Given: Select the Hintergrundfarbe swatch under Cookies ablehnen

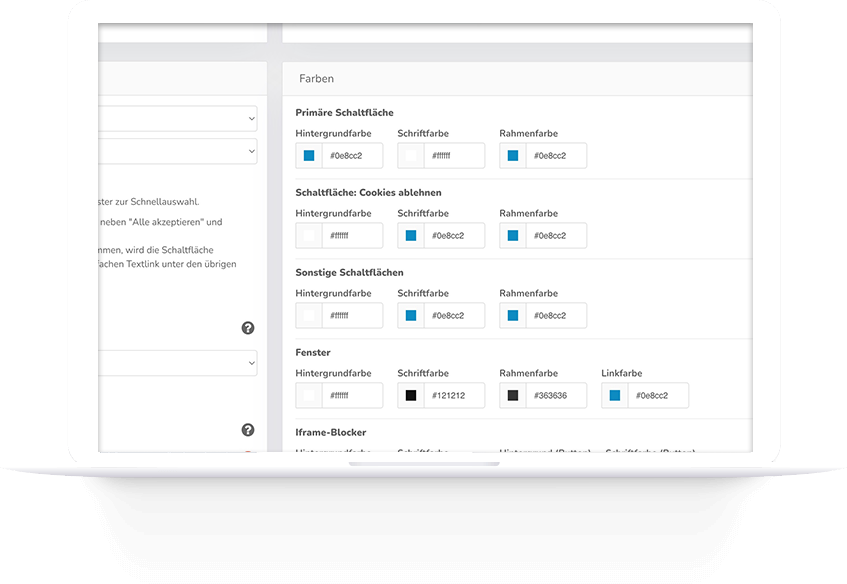Looking at the screenshot, I should point(308,235).
